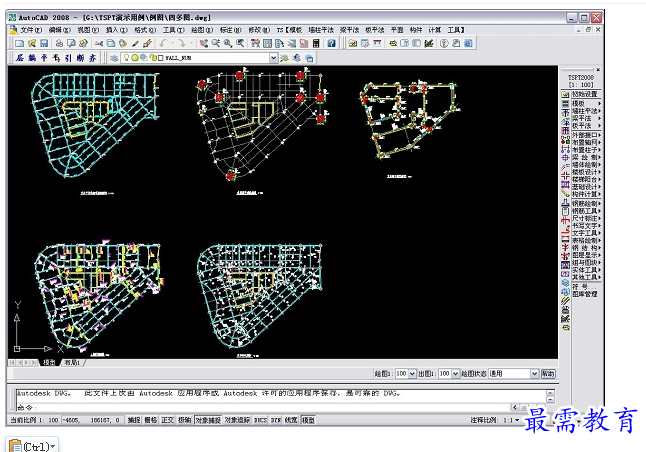Viewport: 646px width, 452px height.
Task: Click the 模型 button in status bar
Action: point(308,420)
